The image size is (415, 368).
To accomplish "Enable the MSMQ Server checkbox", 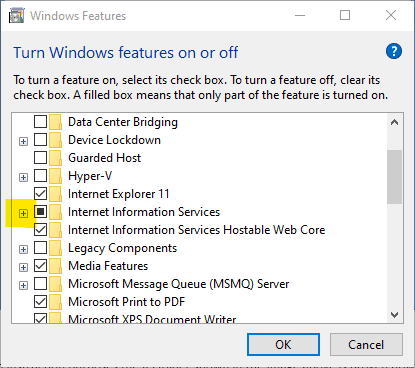I will pos(40,284).
